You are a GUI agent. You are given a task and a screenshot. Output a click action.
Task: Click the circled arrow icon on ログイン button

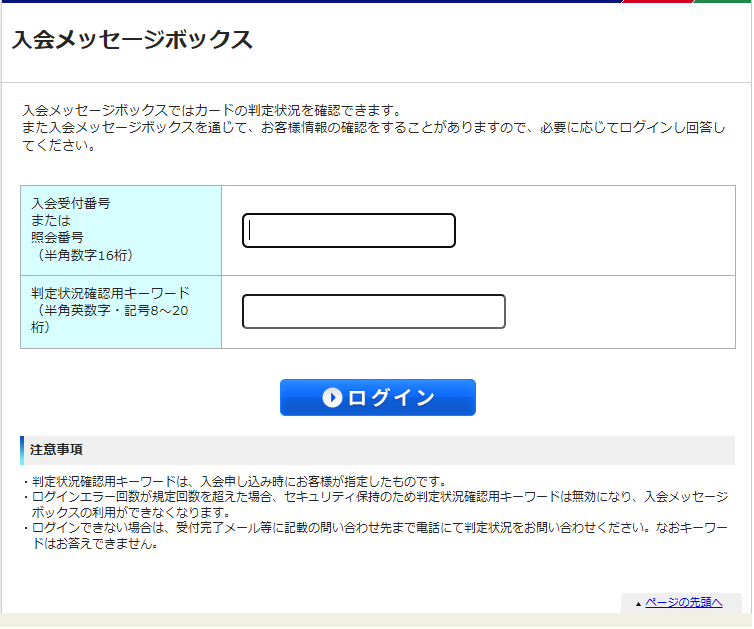(332, 398)
